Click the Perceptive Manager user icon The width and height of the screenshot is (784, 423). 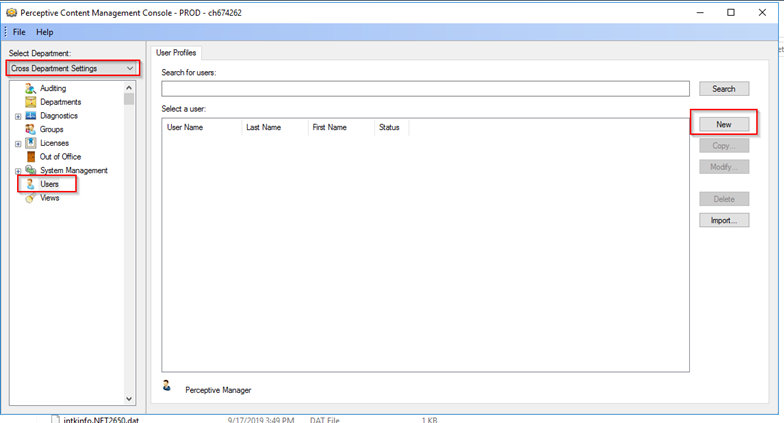[167, 385]
